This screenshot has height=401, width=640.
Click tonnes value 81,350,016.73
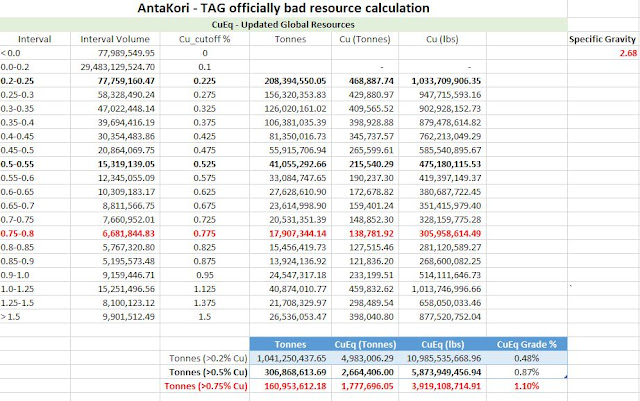pos(298,136)
